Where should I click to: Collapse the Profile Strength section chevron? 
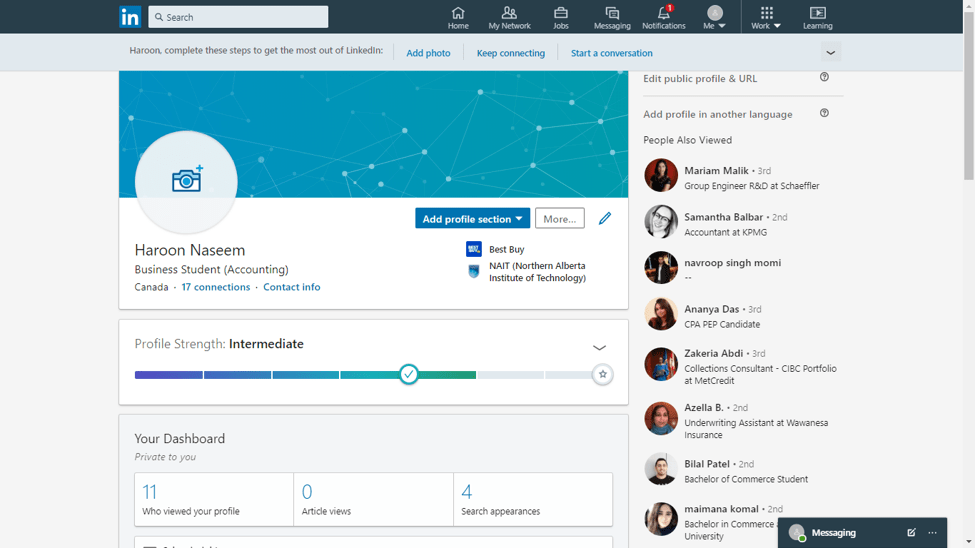coord(599,348)
